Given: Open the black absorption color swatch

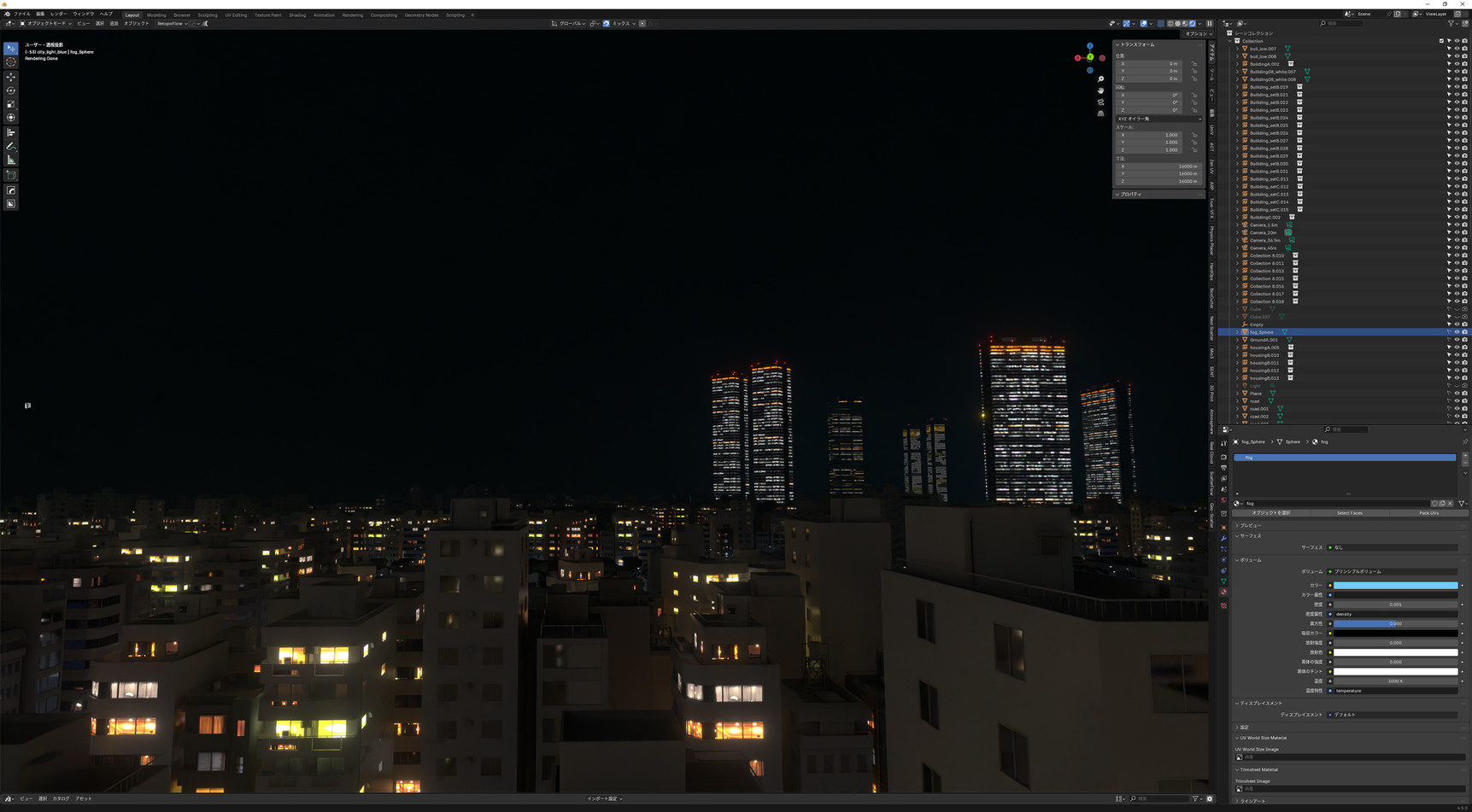Looking at the screenshot, I should pyautogui.click(x=1395, y=634).
